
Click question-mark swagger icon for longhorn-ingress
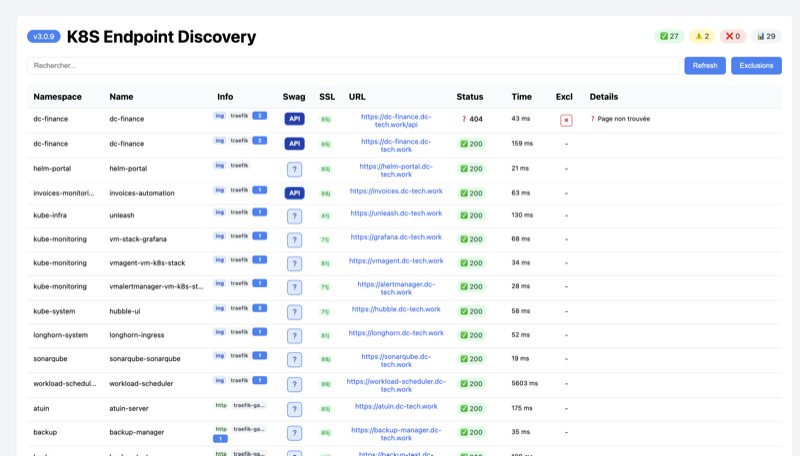[x=294, y=336]
